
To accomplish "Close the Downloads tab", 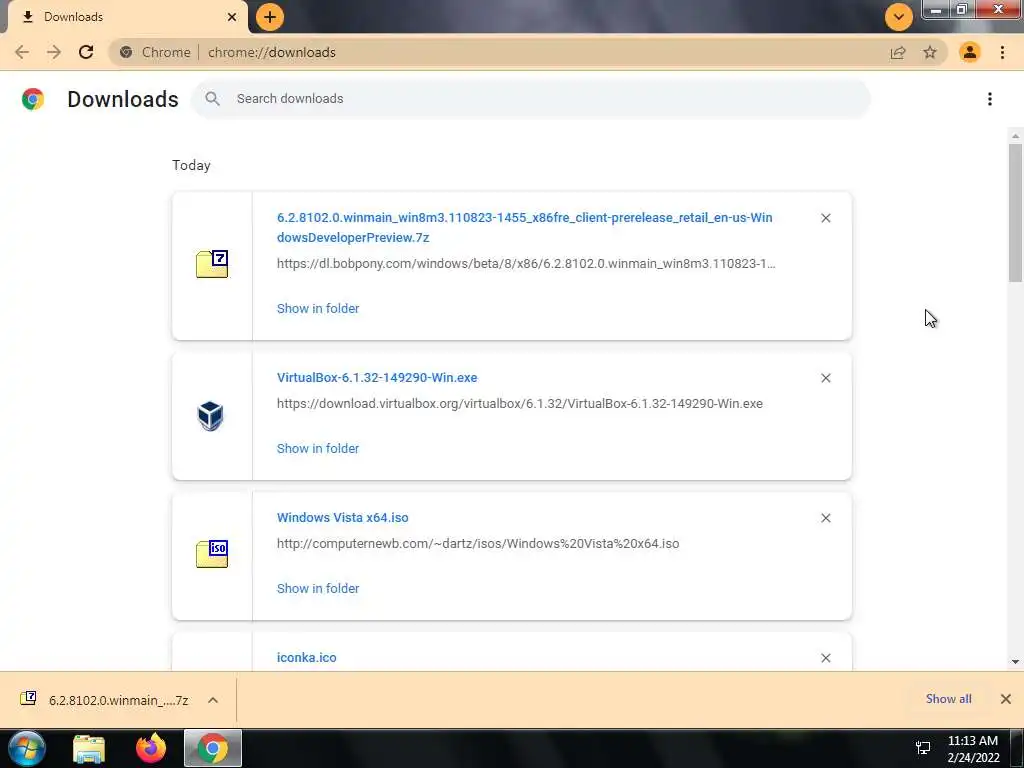I will point(232,17).
